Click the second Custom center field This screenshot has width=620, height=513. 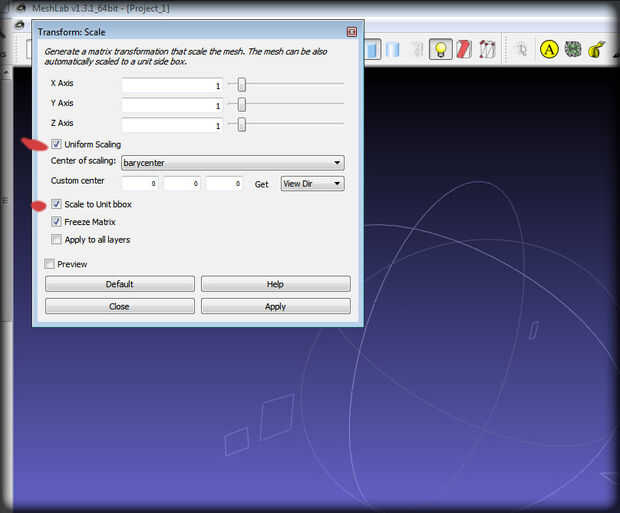click(x=182, y=184)
